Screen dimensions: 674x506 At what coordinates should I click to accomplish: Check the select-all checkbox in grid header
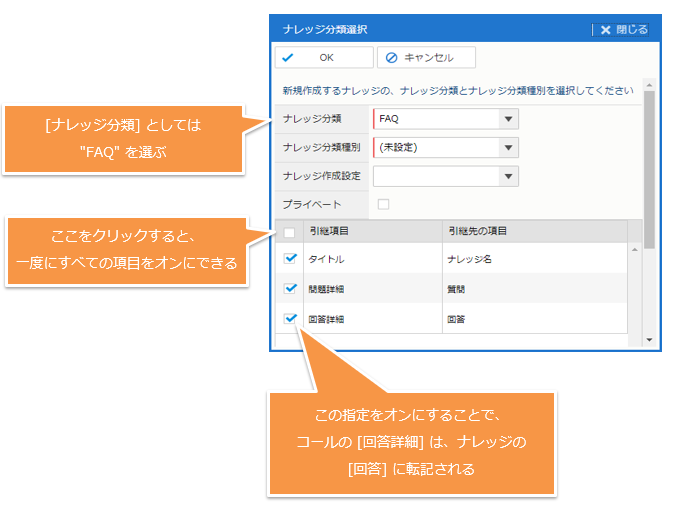290,232
